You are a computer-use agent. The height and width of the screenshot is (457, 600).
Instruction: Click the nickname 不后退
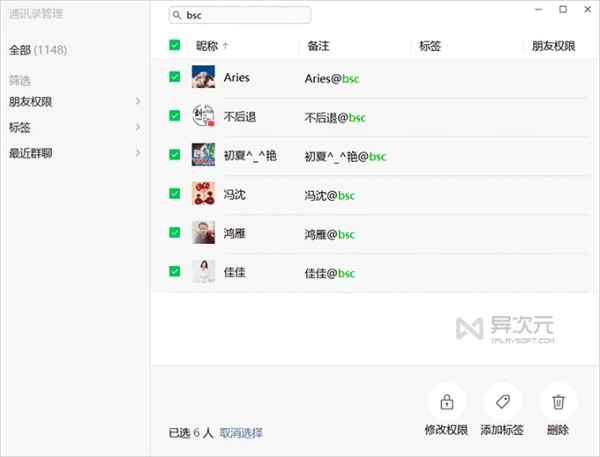[240, 116]
